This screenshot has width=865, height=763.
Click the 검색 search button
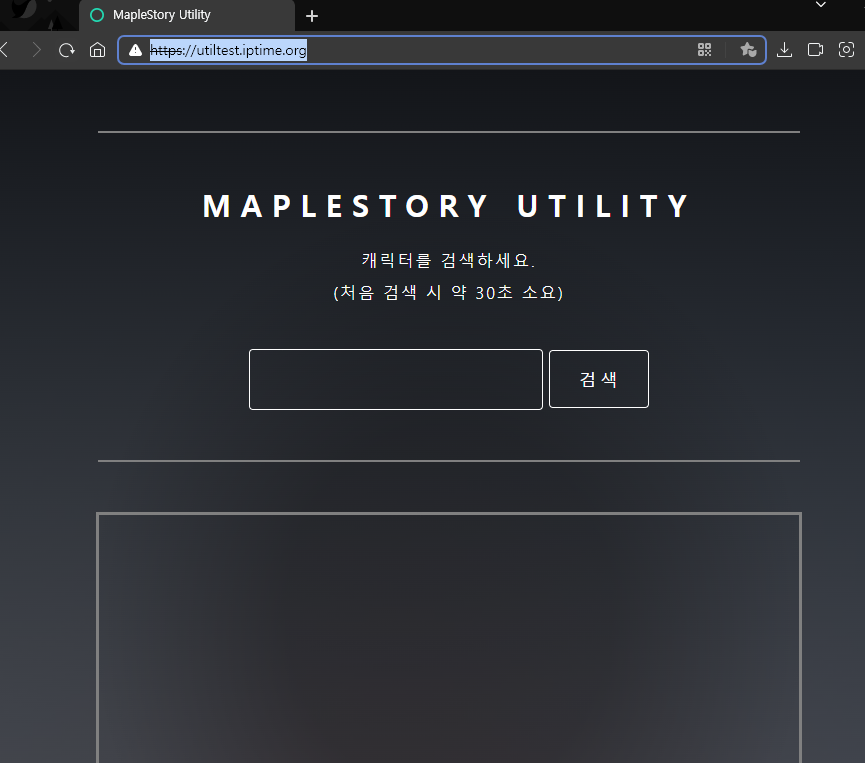click(599, 379)
